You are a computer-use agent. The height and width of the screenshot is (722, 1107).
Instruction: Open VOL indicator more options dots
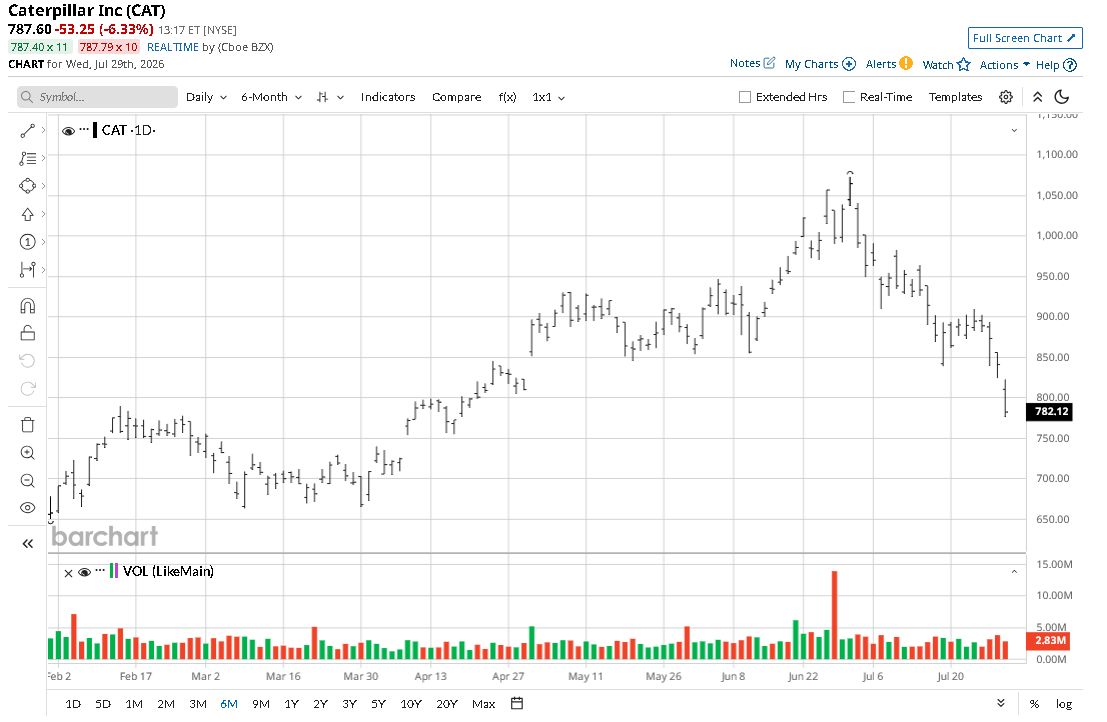100,570
